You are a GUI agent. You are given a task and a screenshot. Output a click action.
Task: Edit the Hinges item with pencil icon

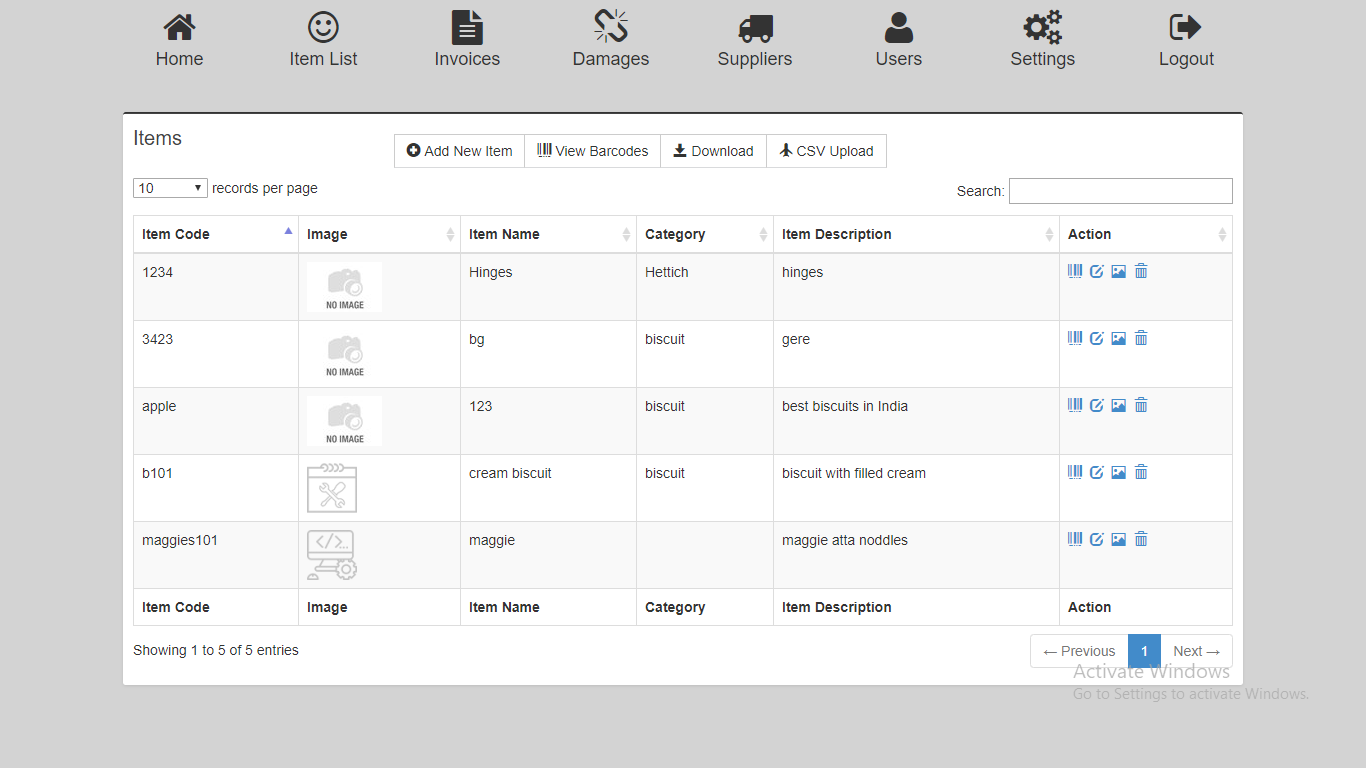coord(1097,271)
